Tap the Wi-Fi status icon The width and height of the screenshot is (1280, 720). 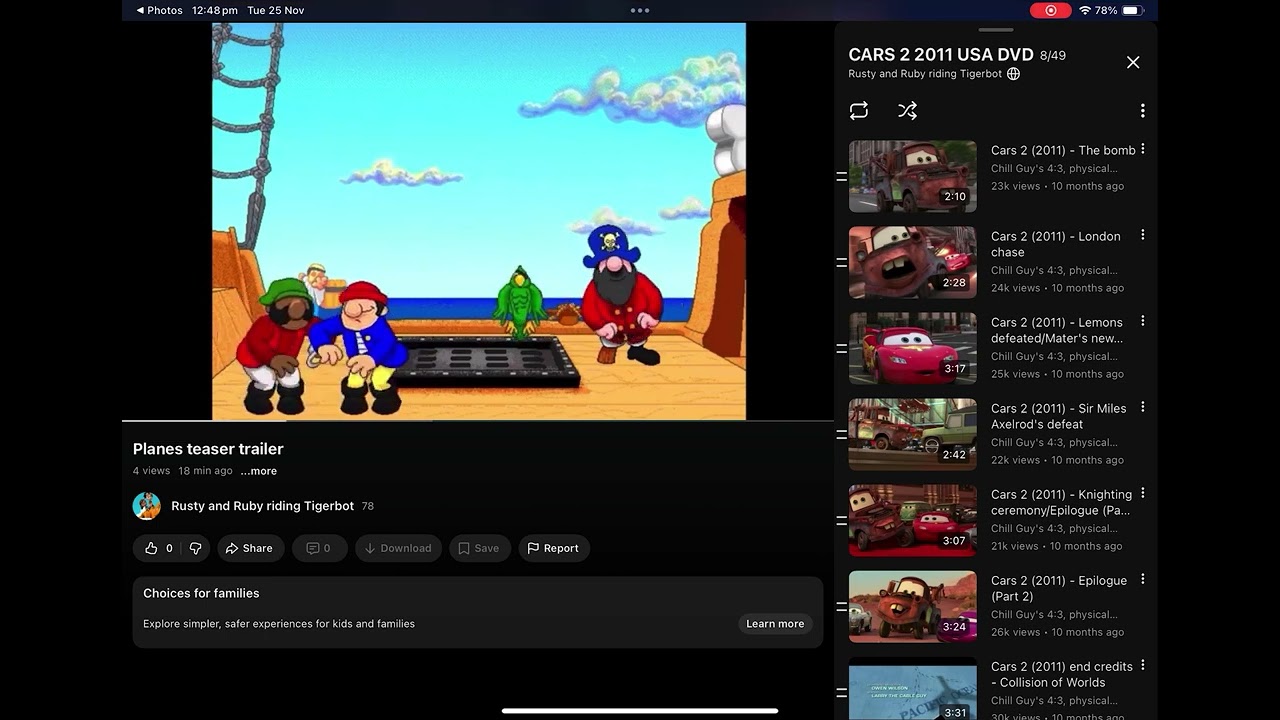[1085, 10]
